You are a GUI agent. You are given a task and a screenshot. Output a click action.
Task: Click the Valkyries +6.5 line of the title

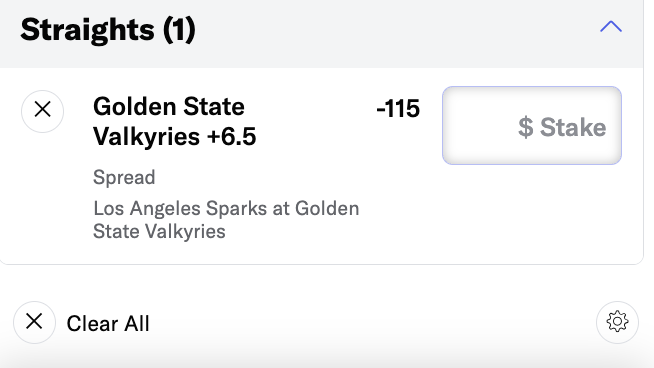[x=174, y=136]
